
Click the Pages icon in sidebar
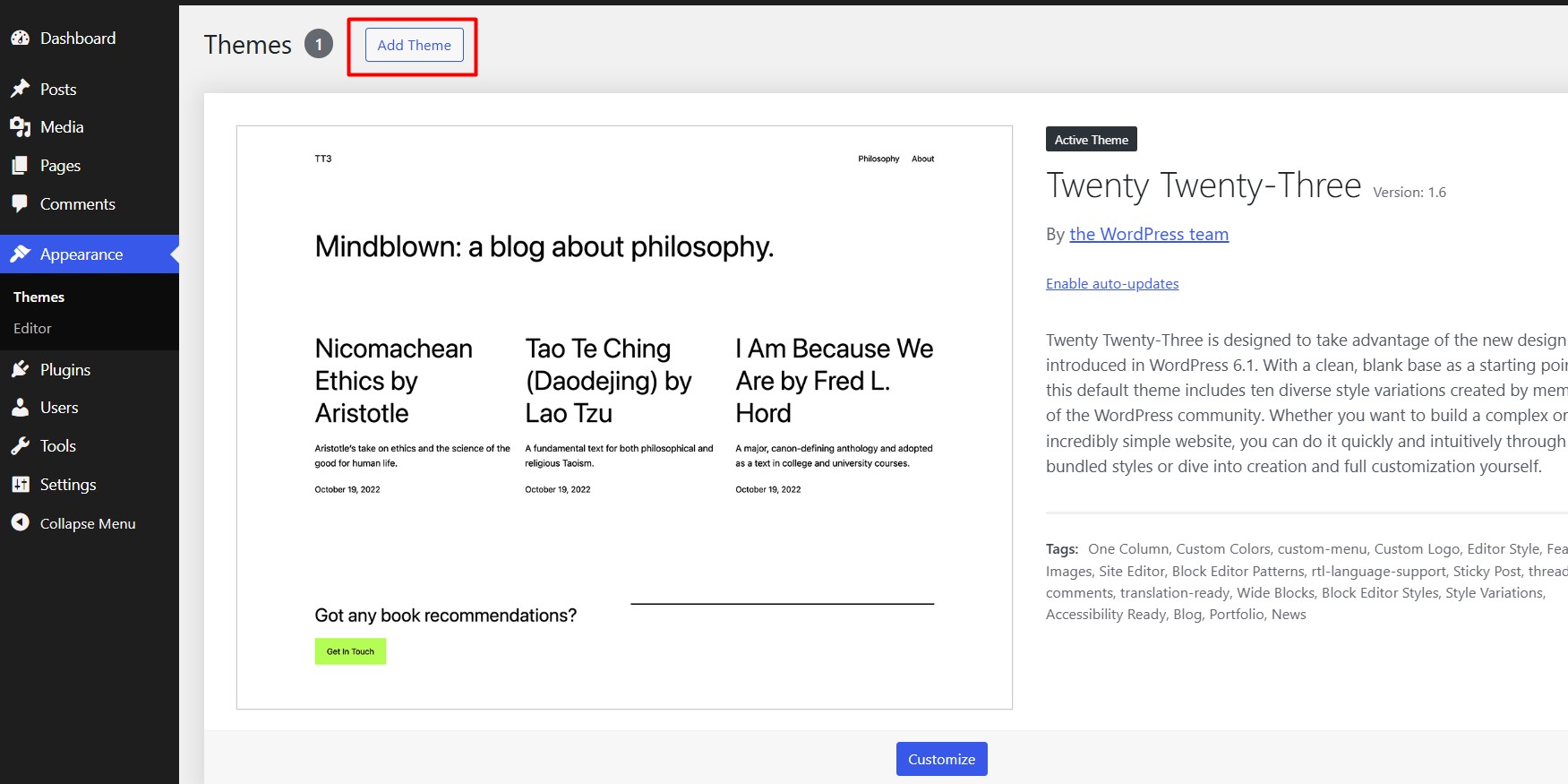[20, 166]
